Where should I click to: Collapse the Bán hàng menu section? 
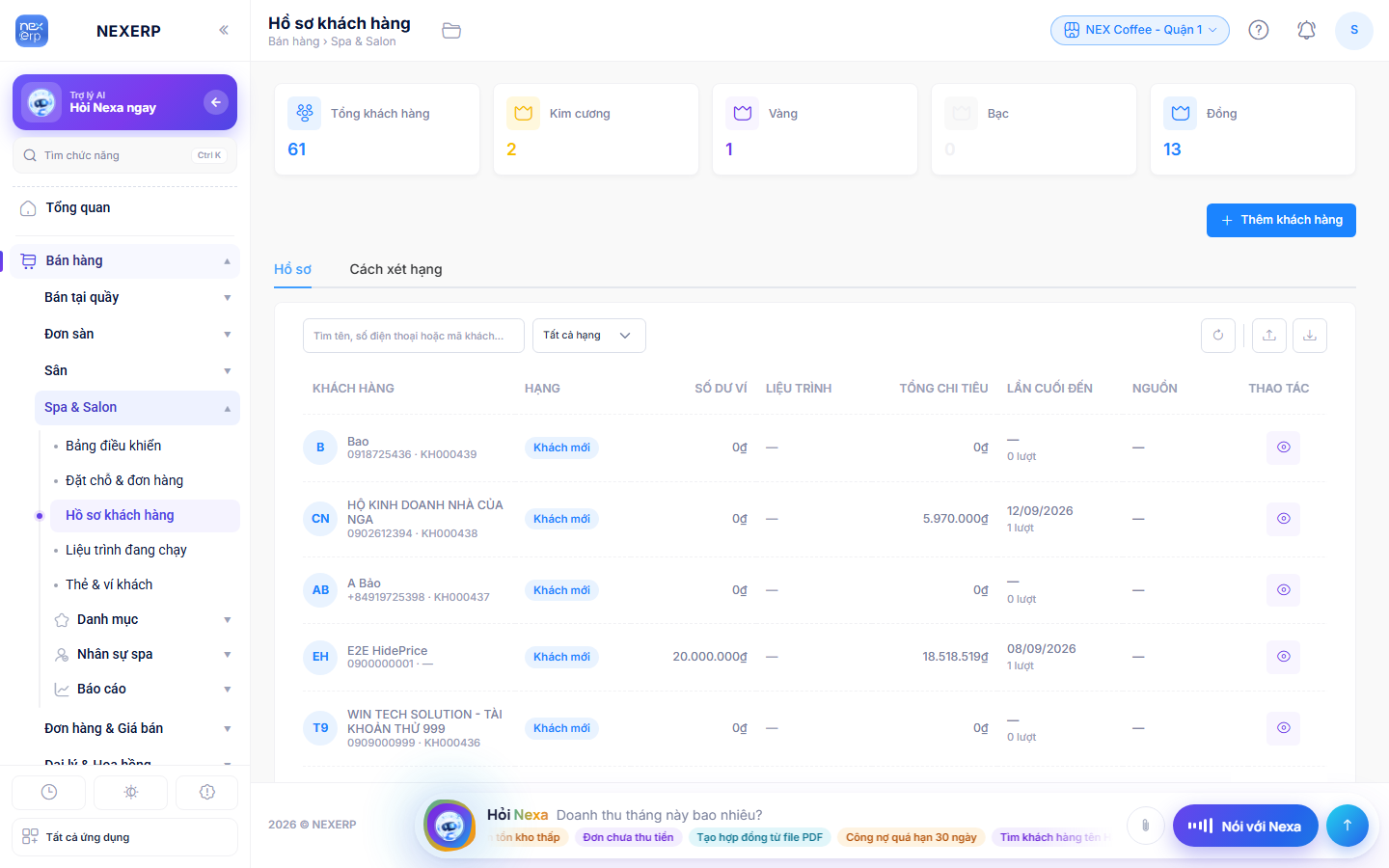127,260
